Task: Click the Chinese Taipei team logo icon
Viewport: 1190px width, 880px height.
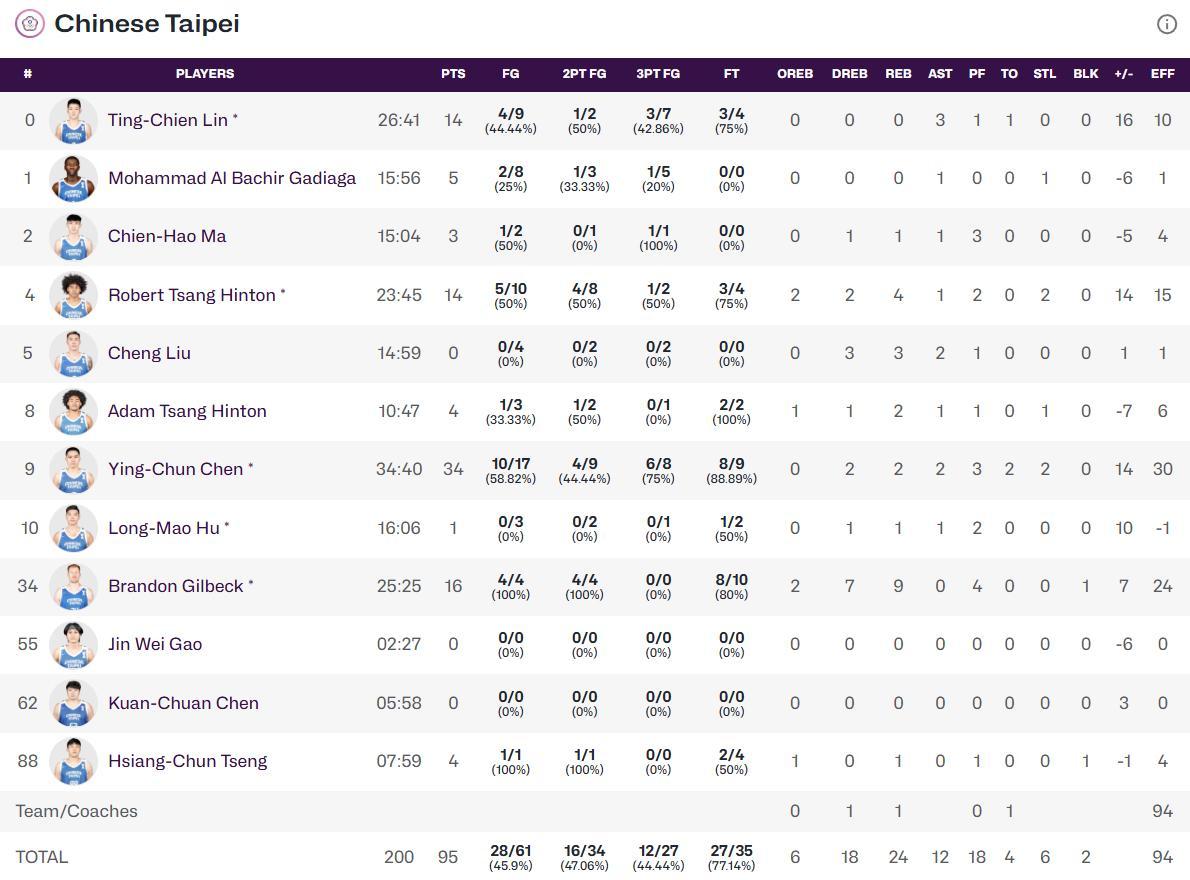Action: tap(30, 24)
